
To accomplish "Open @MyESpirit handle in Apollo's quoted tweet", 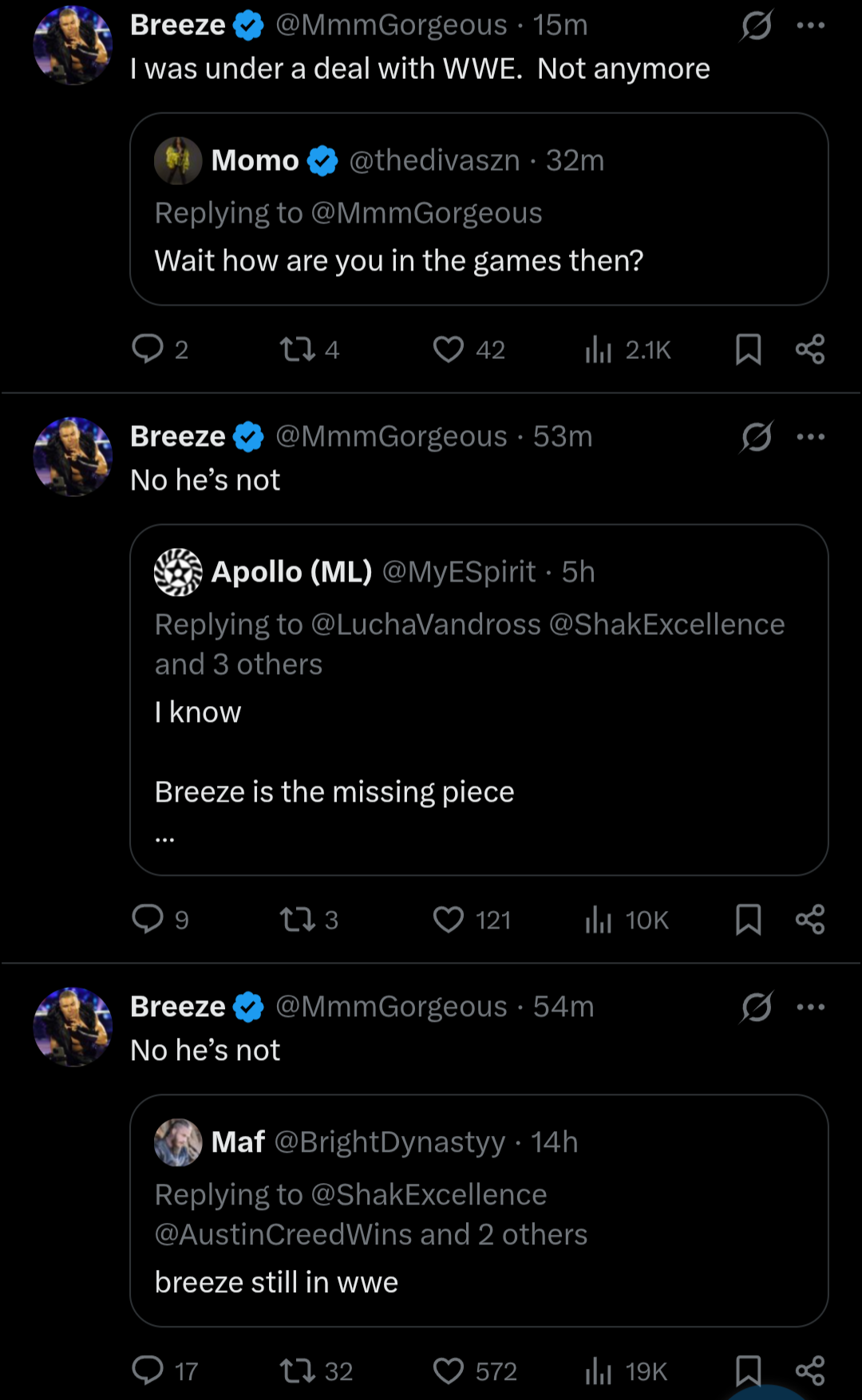I will 459,572.
